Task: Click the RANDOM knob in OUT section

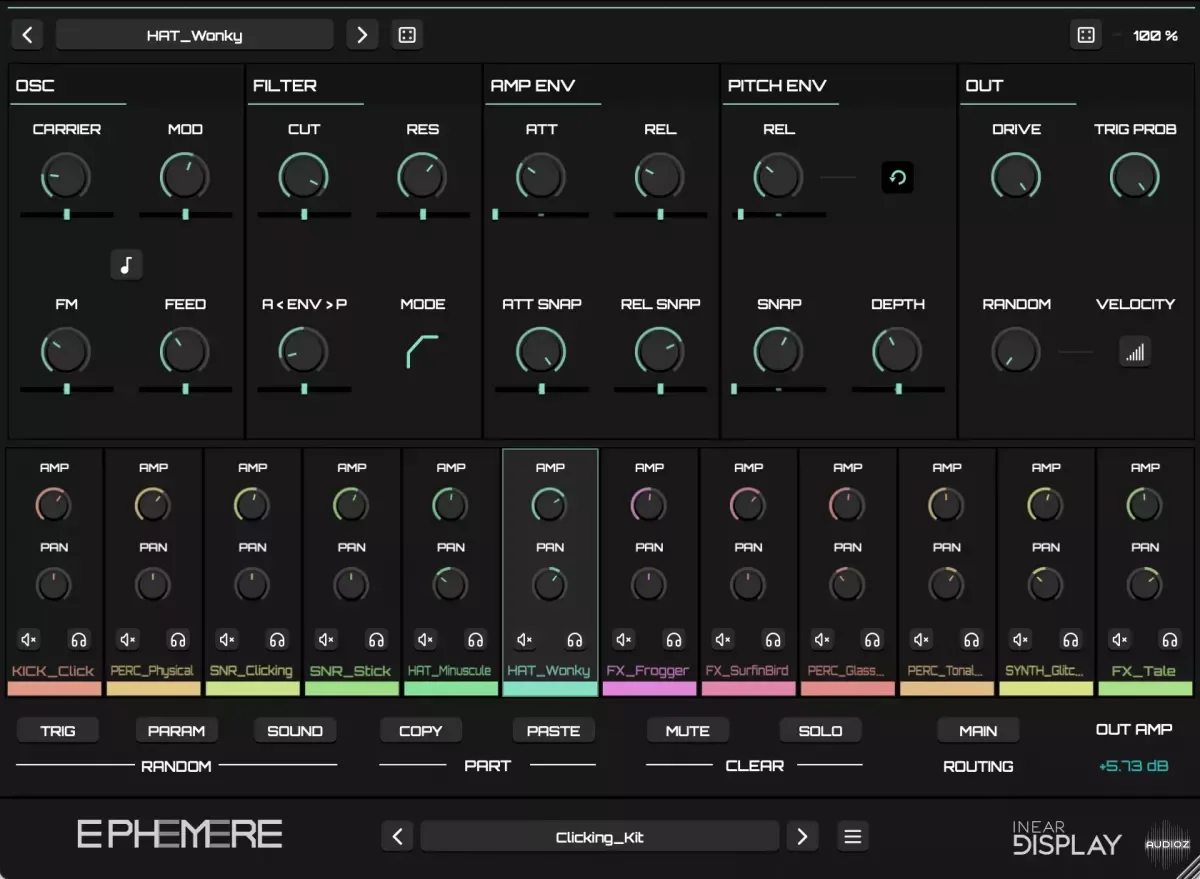Action: click(1016, 352)
